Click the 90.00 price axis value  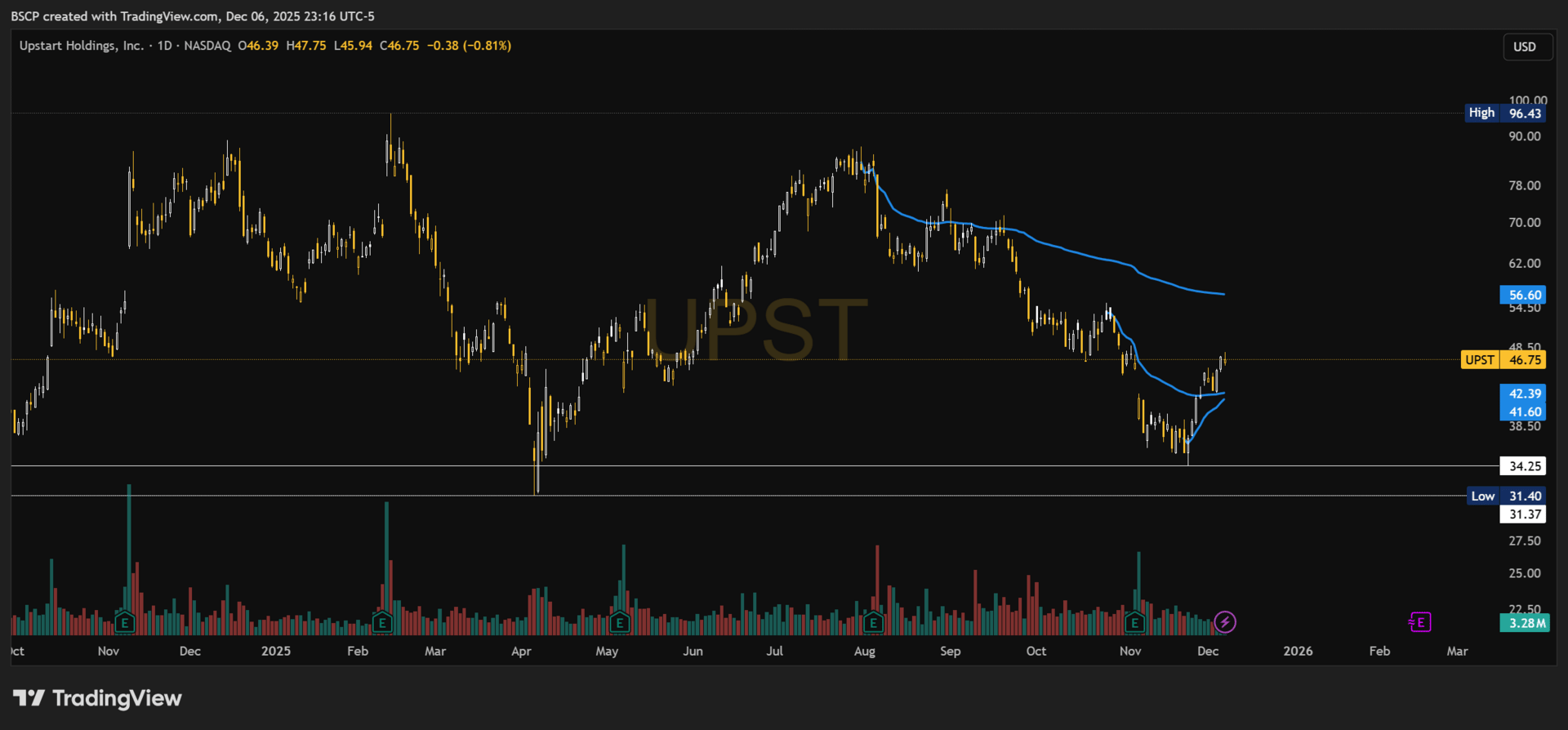(1525, 136)
